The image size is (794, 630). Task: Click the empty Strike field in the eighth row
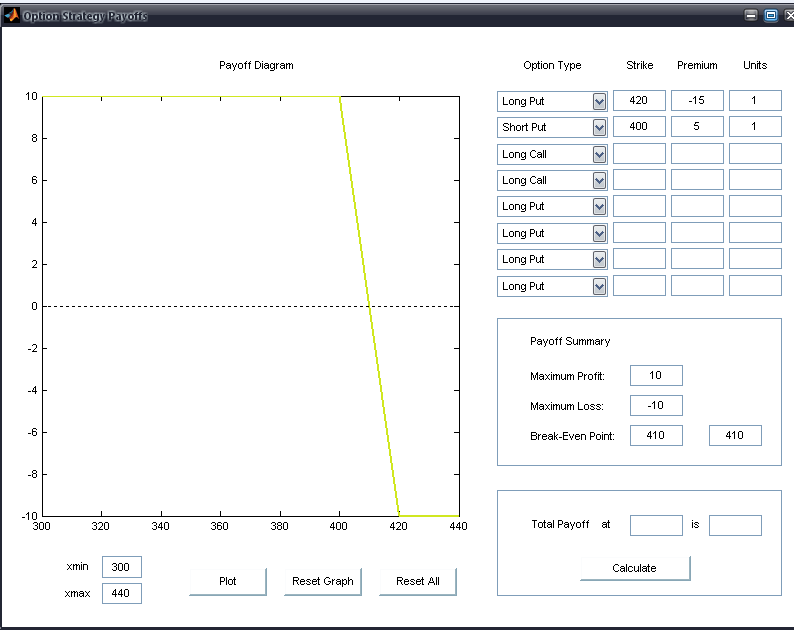click(639, 285)
